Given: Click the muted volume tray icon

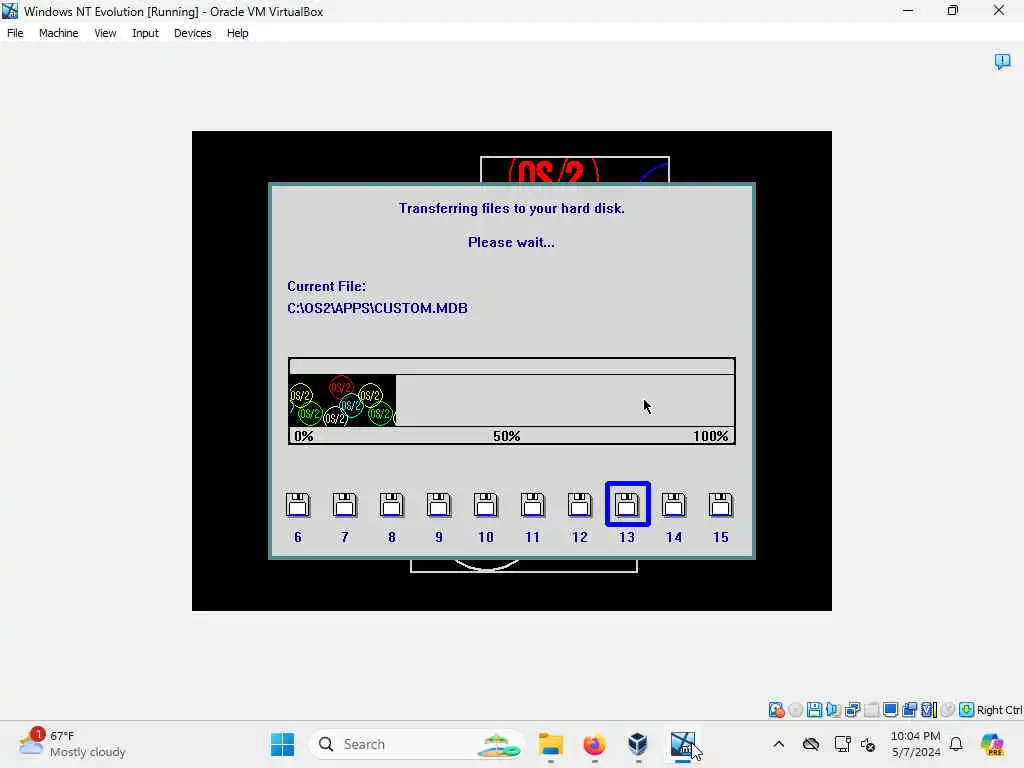Looking at the screenshot, I should tap(869, 744).
